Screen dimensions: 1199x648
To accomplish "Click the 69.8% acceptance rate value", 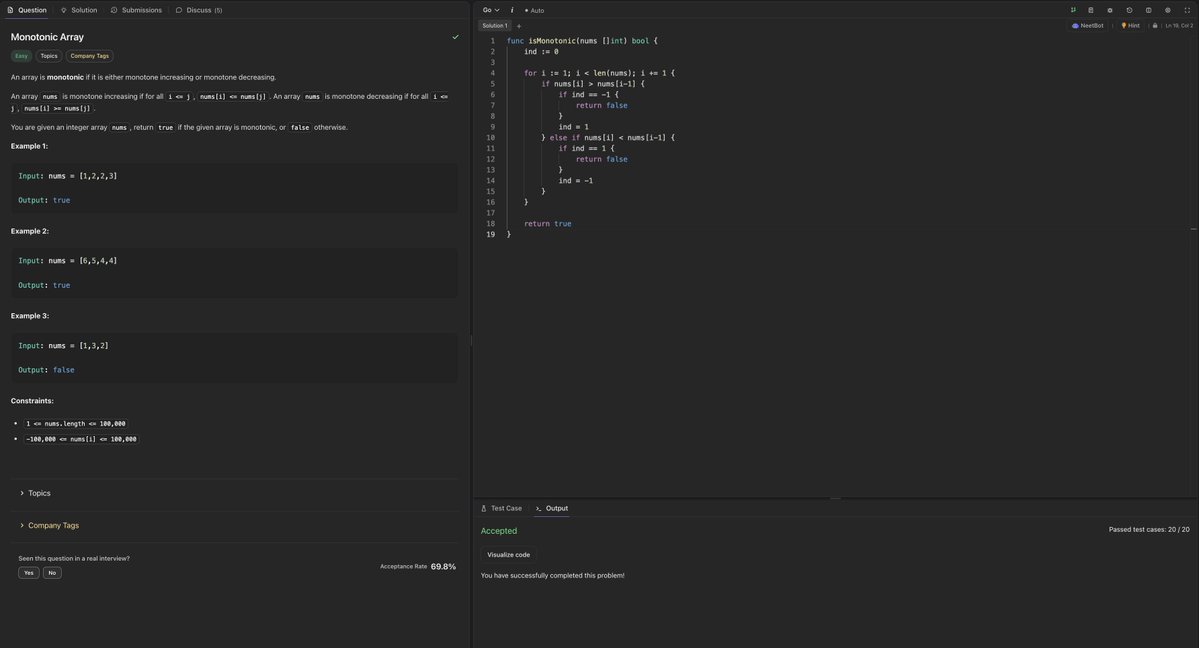I will (444, 567).
